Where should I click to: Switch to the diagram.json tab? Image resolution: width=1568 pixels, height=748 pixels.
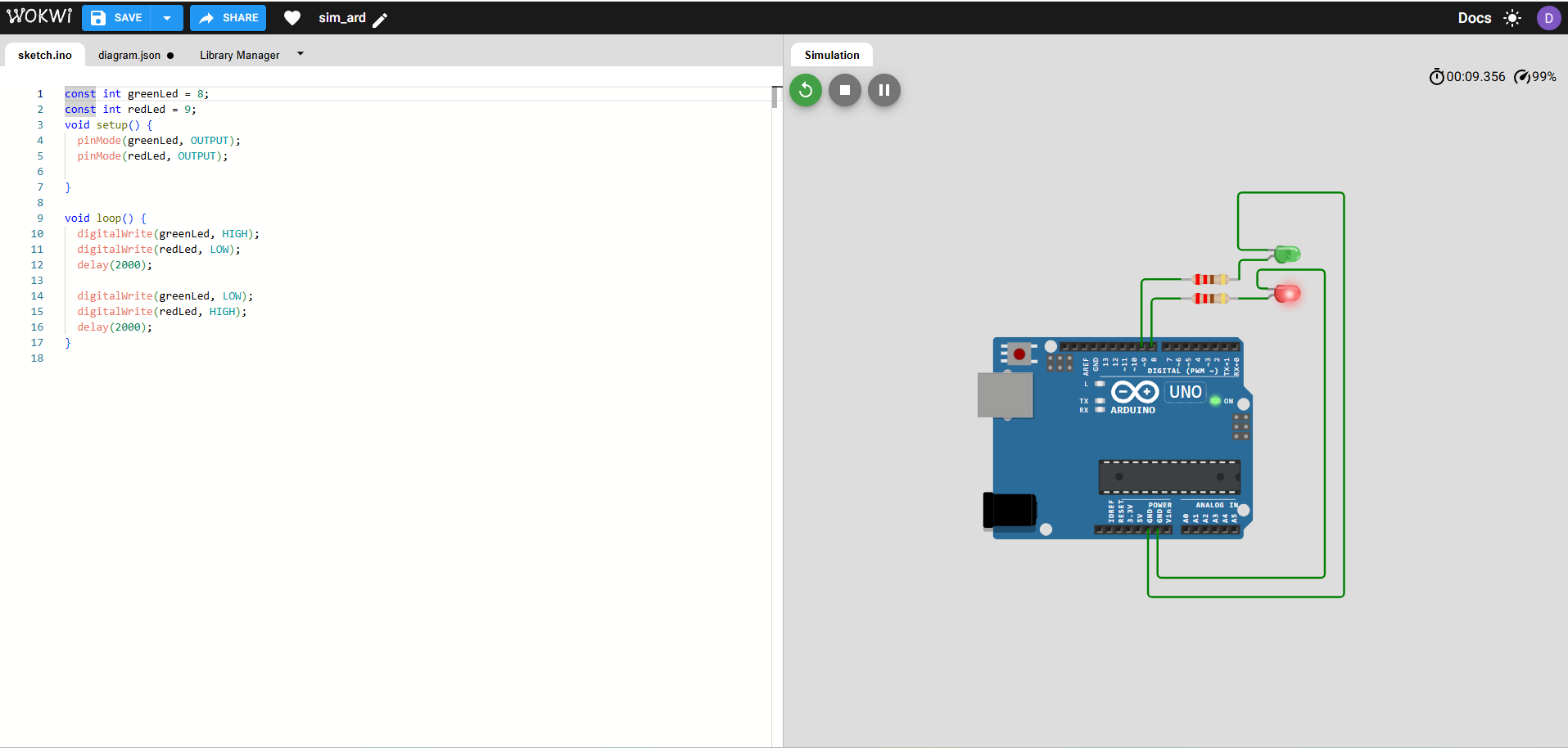tap(129, 55)
